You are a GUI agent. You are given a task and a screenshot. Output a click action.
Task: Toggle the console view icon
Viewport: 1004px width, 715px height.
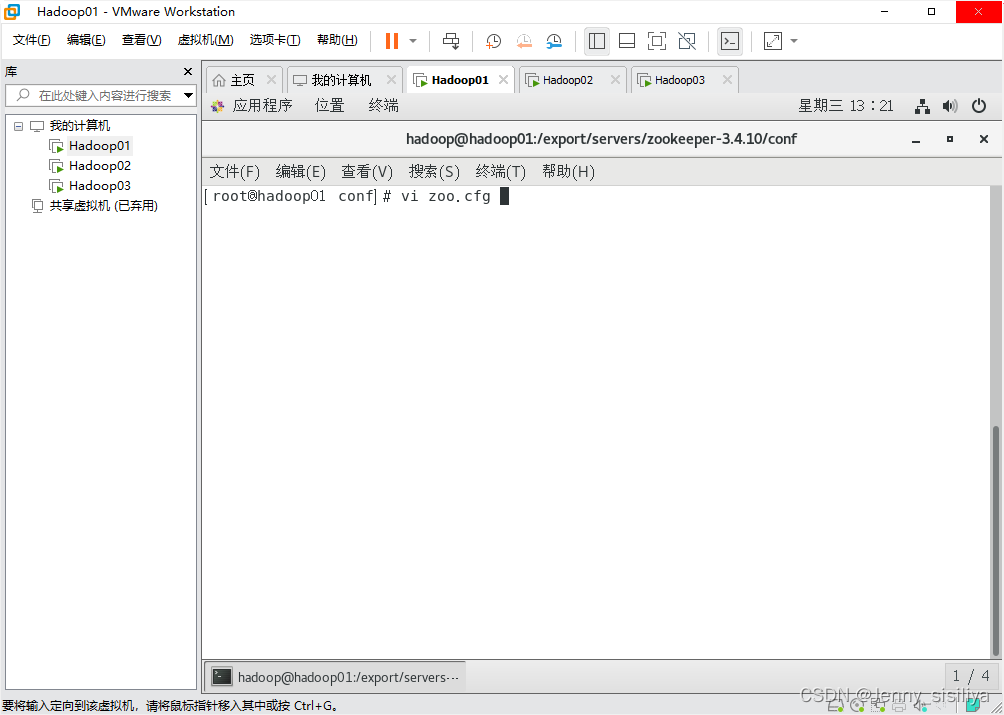coord(730,41)
